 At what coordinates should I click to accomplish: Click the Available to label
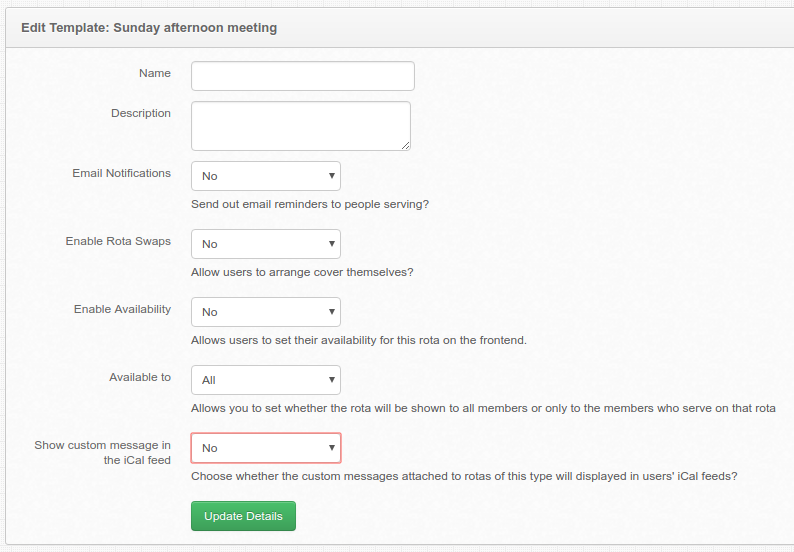click(140, 377)
